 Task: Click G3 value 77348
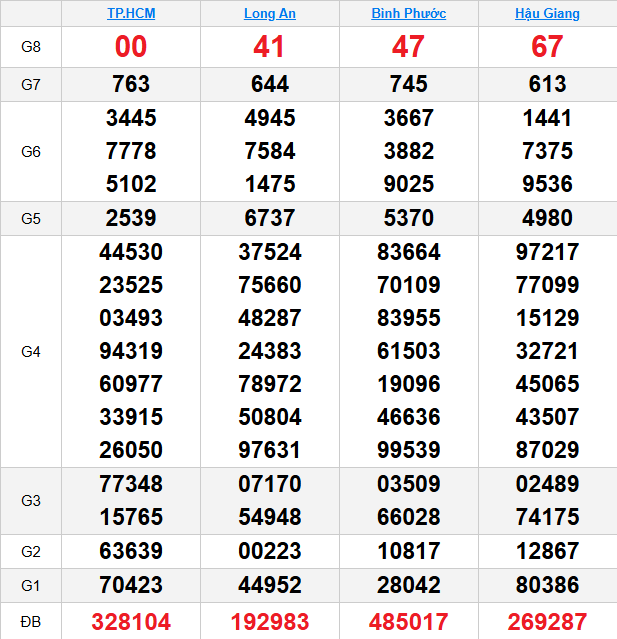tap(131, 484)
